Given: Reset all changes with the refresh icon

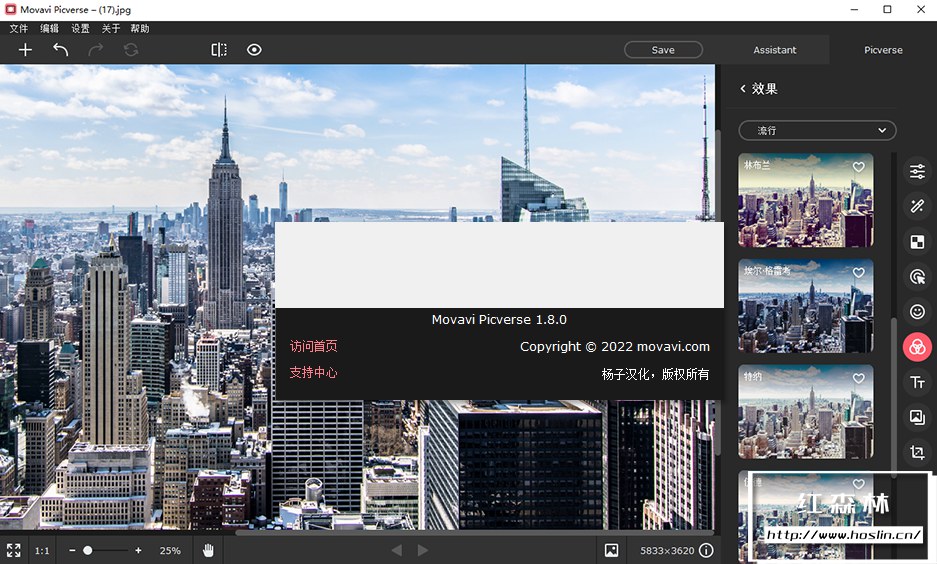Looking at the screenshot, I should [x=131, y=50].
